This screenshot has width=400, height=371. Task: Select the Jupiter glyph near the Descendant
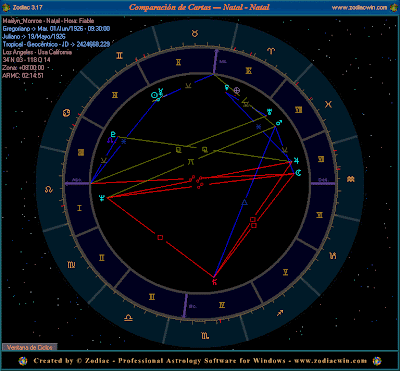tap(296, 161)
